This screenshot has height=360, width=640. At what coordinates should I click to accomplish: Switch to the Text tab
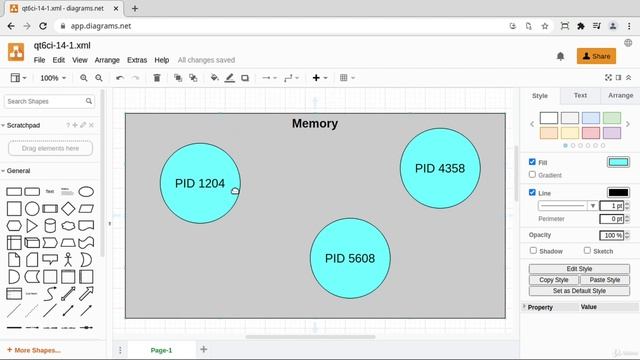pos(580,96)
